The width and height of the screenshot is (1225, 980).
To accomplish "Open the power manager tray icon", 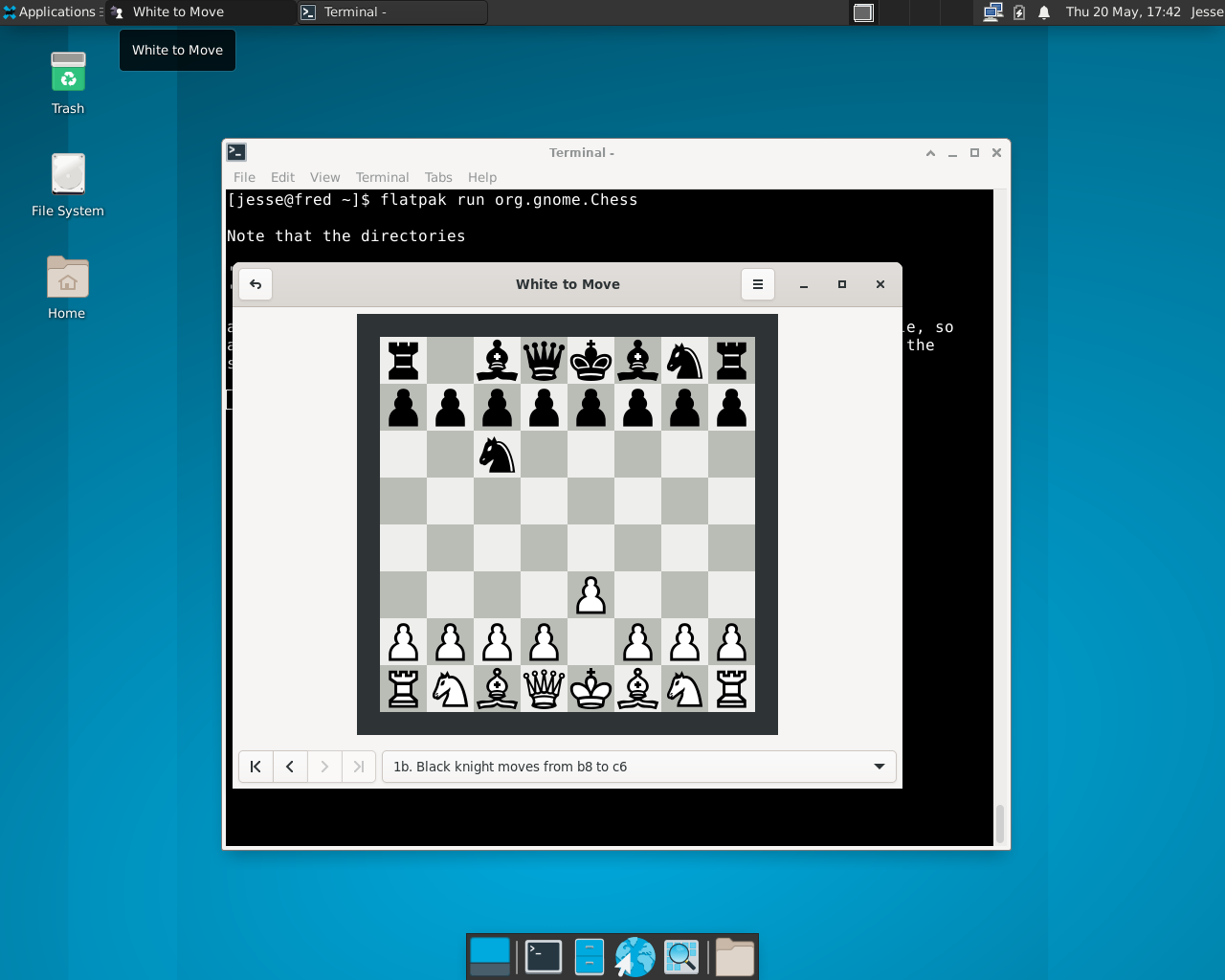I will click(1019, 12).
